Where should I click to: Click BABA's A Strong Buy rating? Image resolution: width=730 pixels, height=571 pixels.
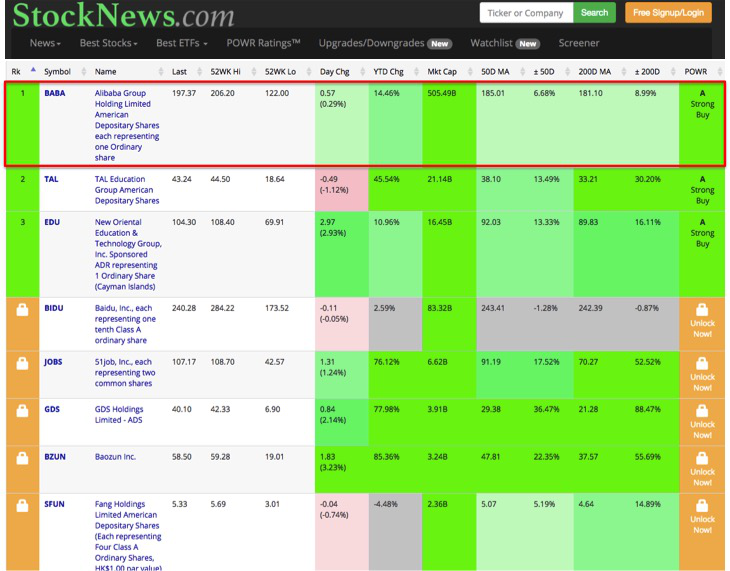[x=702, y=104]
